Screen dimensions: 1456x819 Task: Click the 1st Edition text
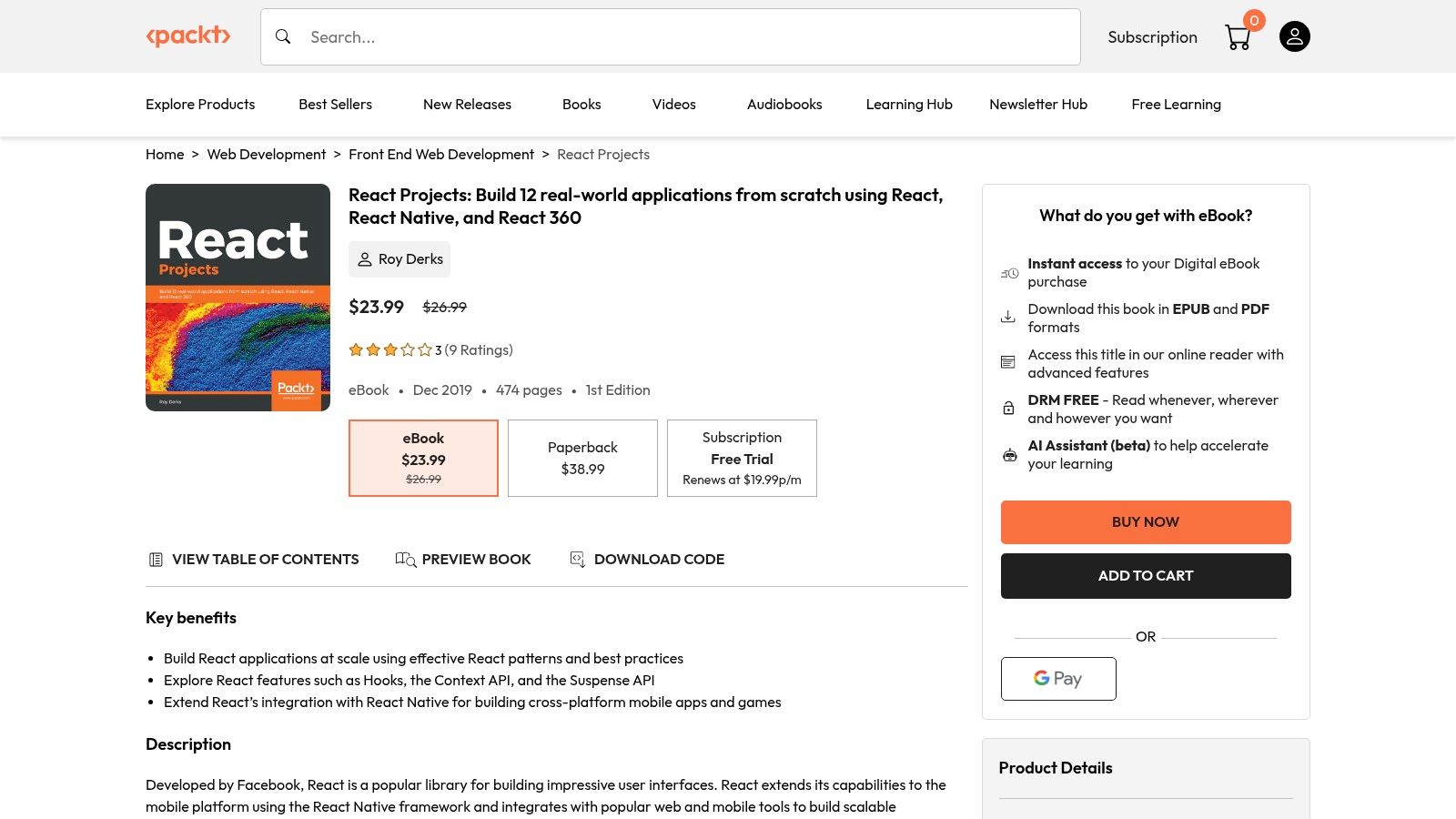click(x=618, y=390)
